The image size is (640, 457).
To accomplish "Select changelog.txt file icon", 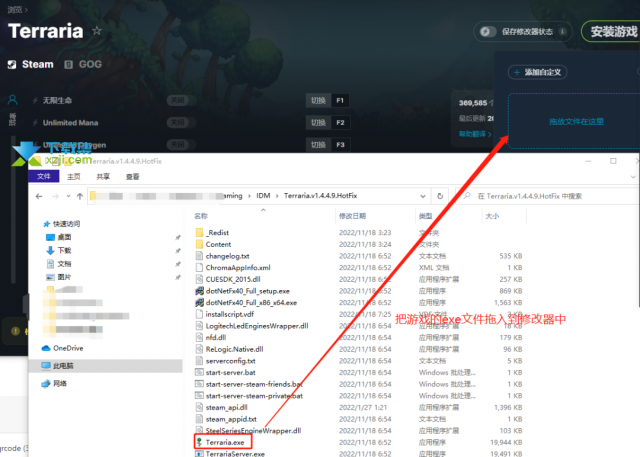I will [x=199, y=256].
